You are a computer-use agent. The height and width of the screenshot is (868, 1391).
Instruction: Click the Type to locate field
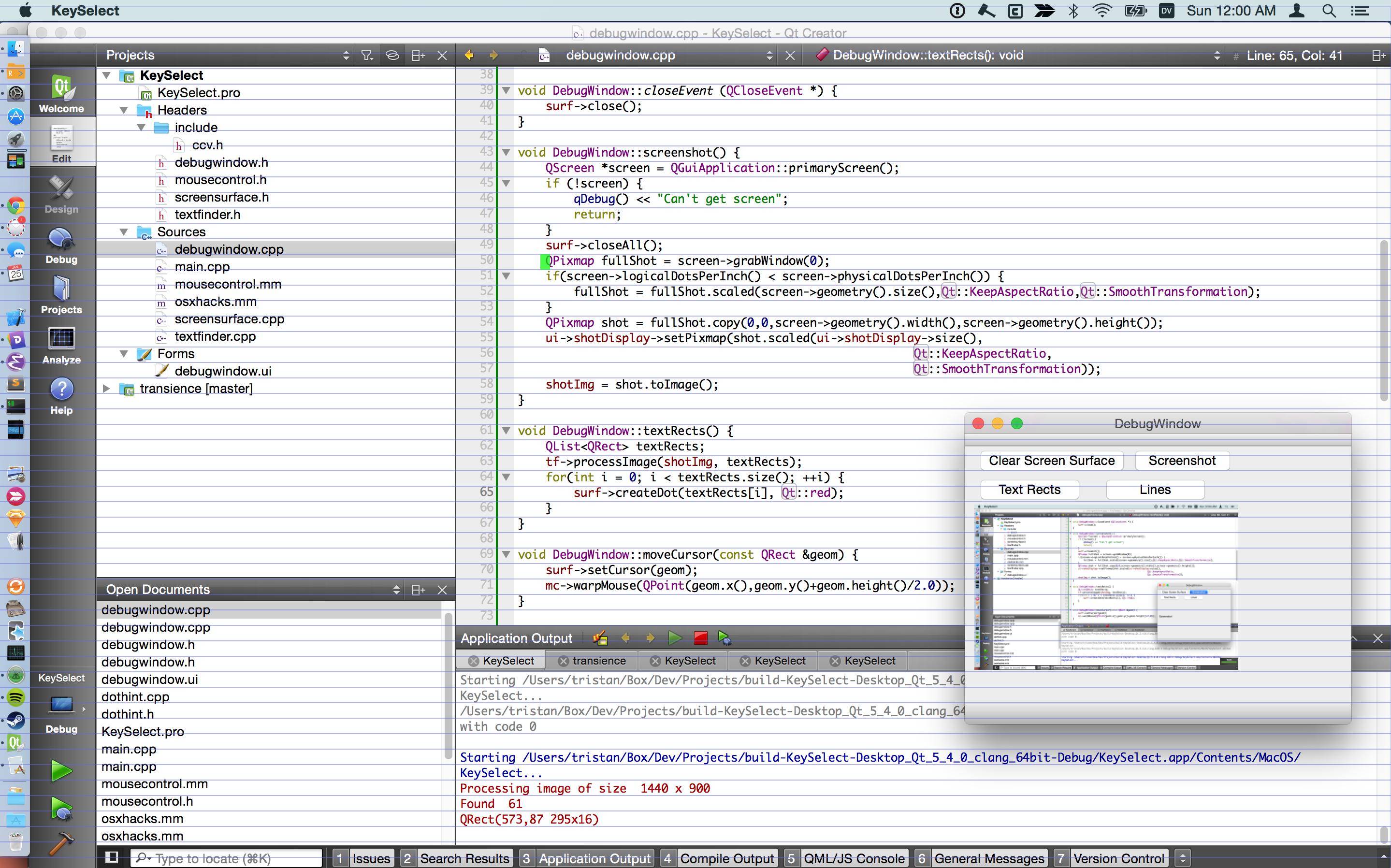[226, 858]
